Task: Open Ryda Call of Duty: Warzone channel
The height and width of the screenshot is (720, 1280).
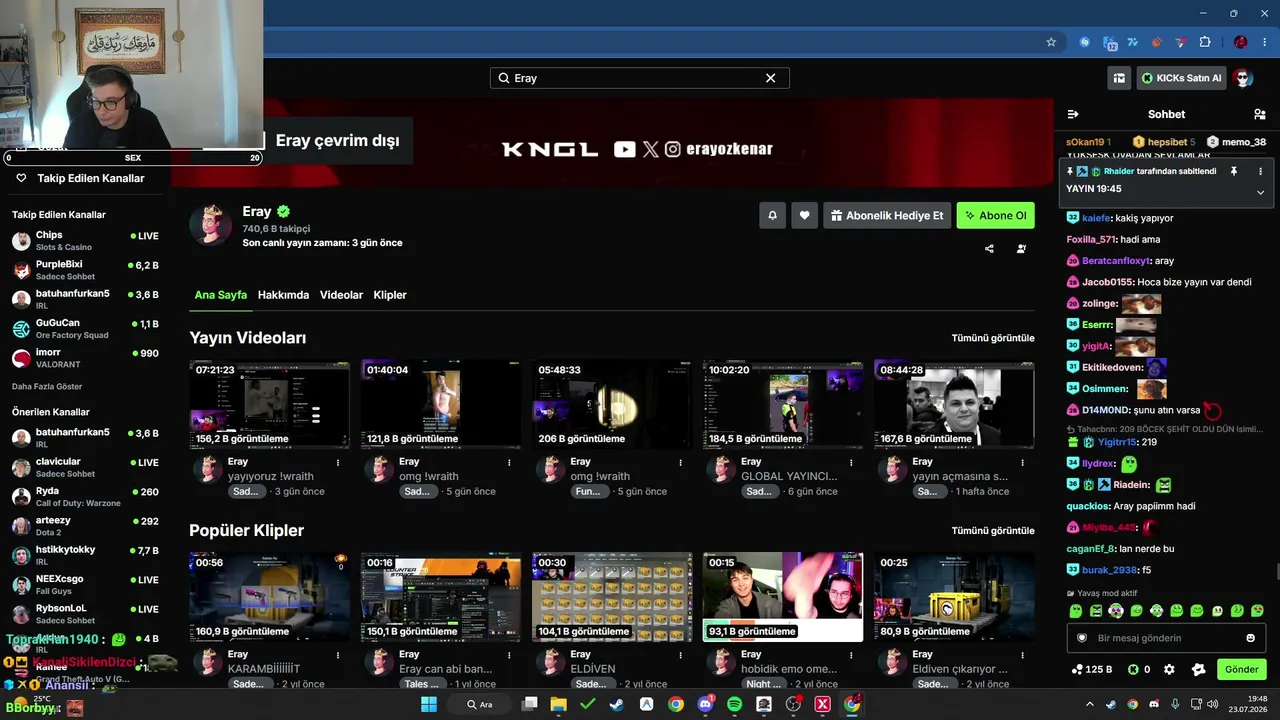Action: coord(85,497)
